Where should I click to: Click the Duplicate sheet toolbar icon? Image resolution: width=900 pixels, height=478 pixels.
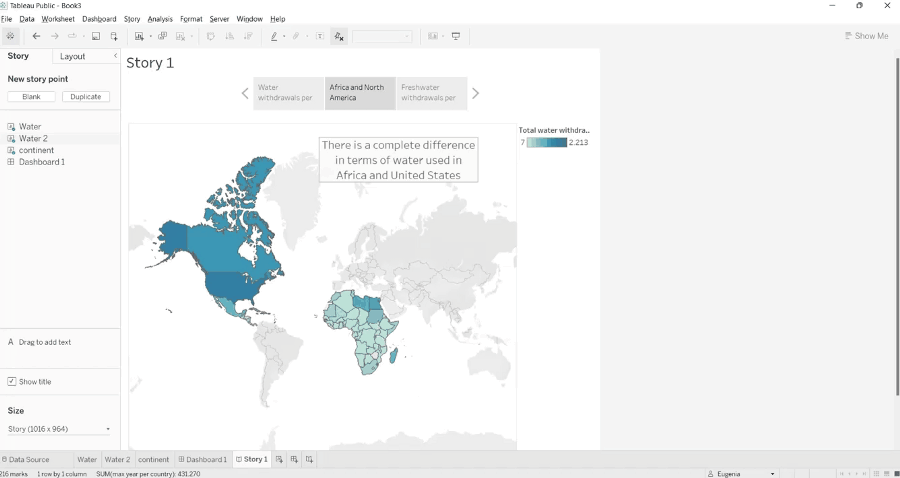point(162,36)
